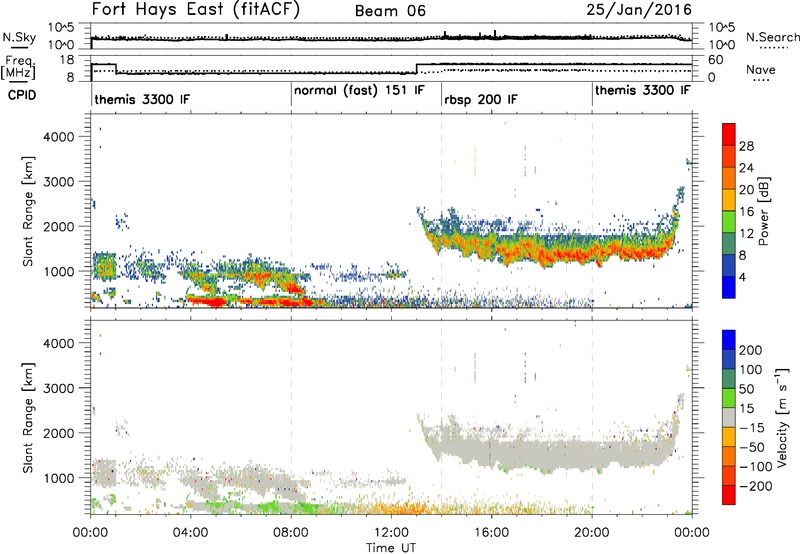This screenshot has width=800, height=554.
Task: Click the '200' tick on the Velocity colorbar
Action: [x=751, y=350]
